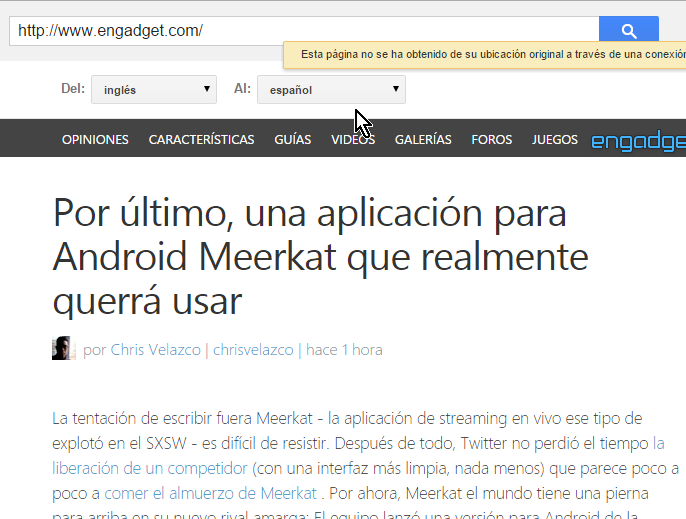This screenshot has width=686, height=519.
Task: Open Chris Velazco's author page
Action: click(155, 350)
